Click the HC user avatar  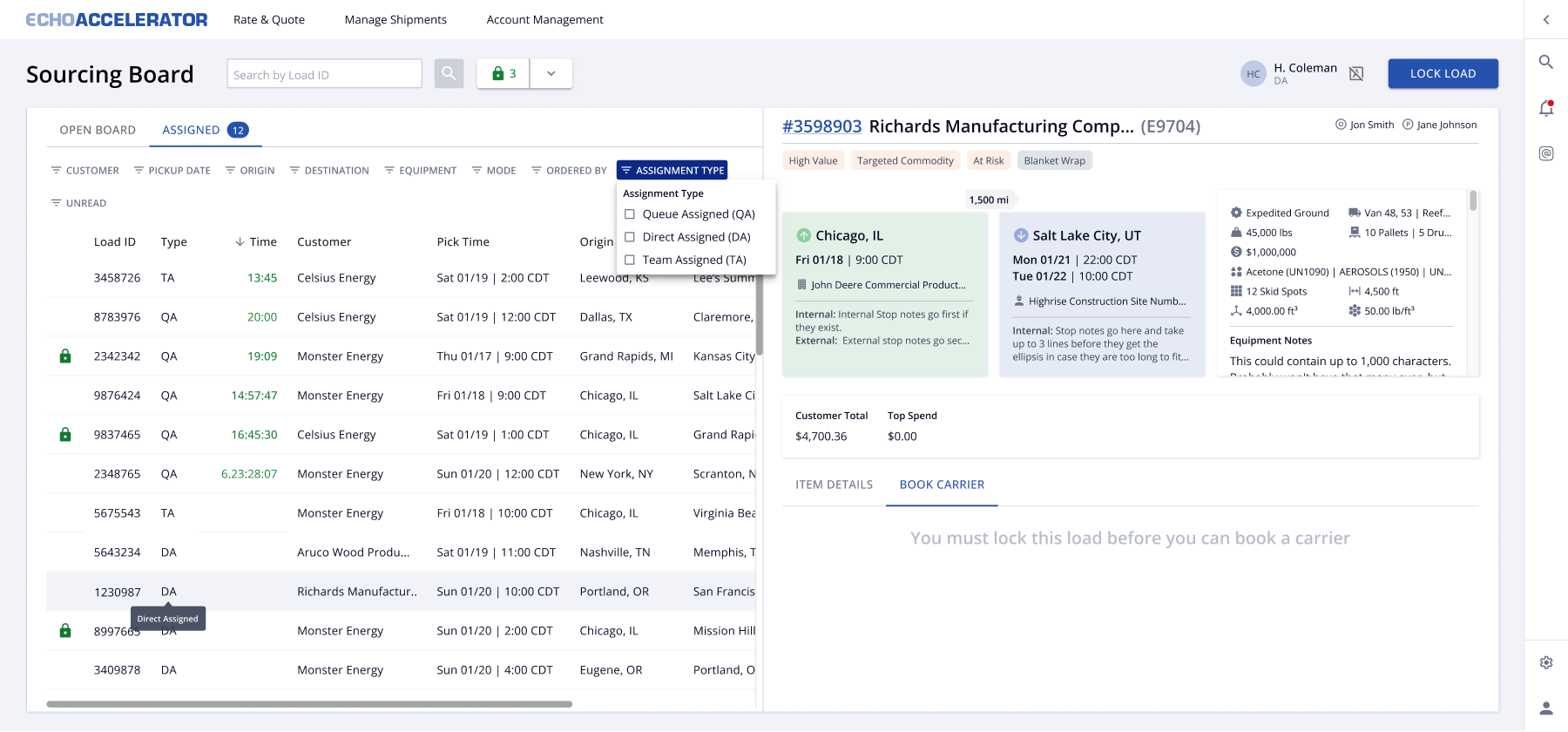[1253, 74]
